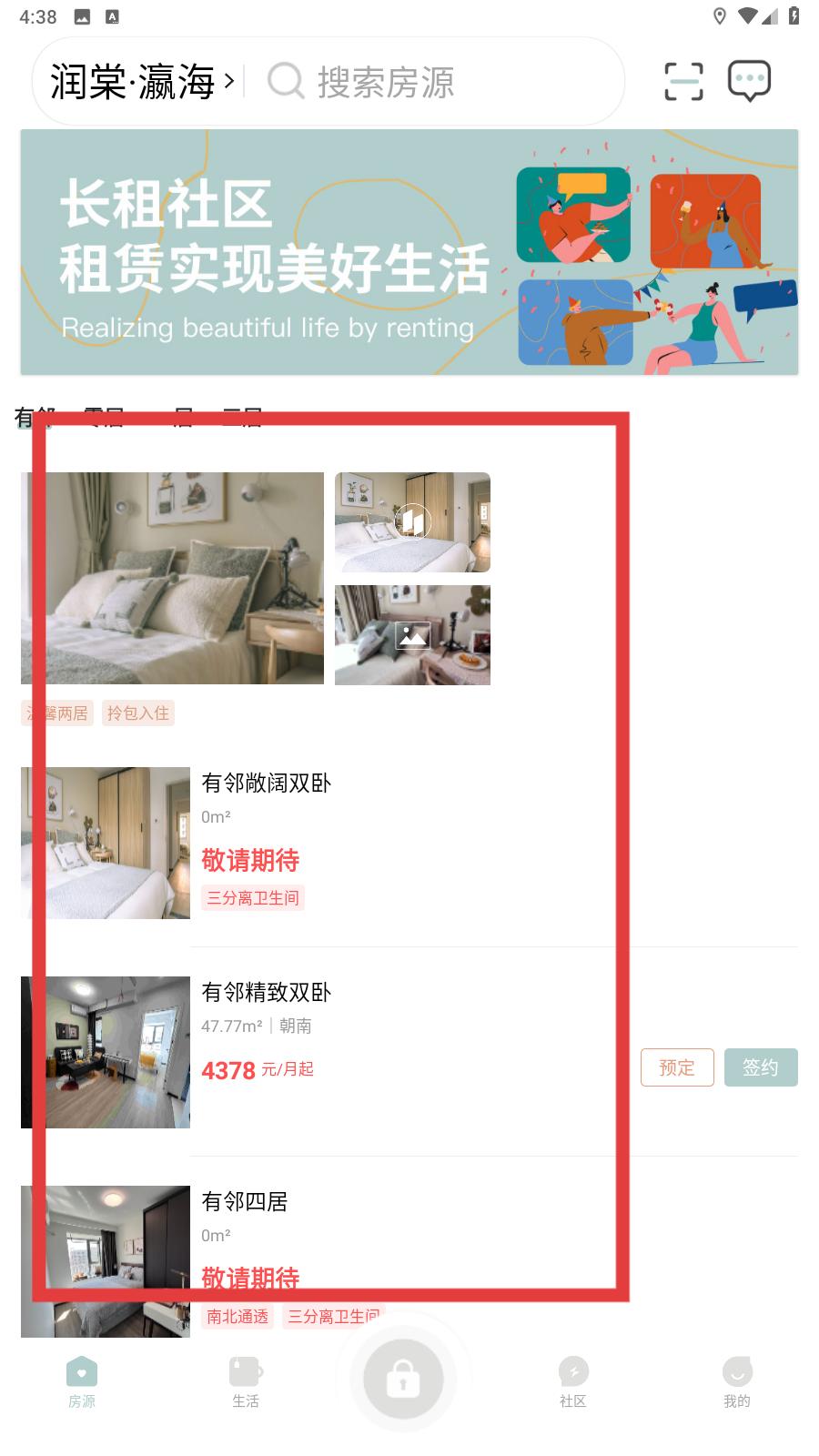Viewport: 819px width, 1456px height.
Task: Open the 有邻四居 listing
Action: coord(409,1261)
